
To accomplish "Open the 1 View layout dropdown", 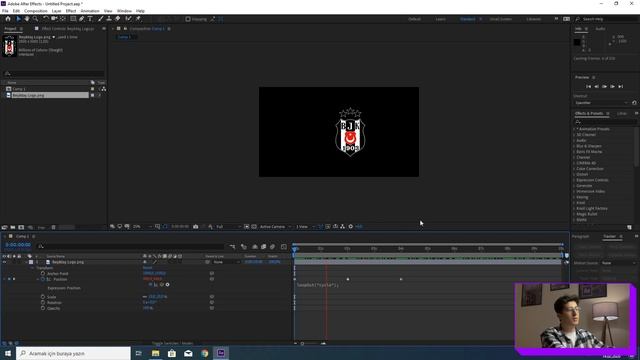I will pos(305,227).
